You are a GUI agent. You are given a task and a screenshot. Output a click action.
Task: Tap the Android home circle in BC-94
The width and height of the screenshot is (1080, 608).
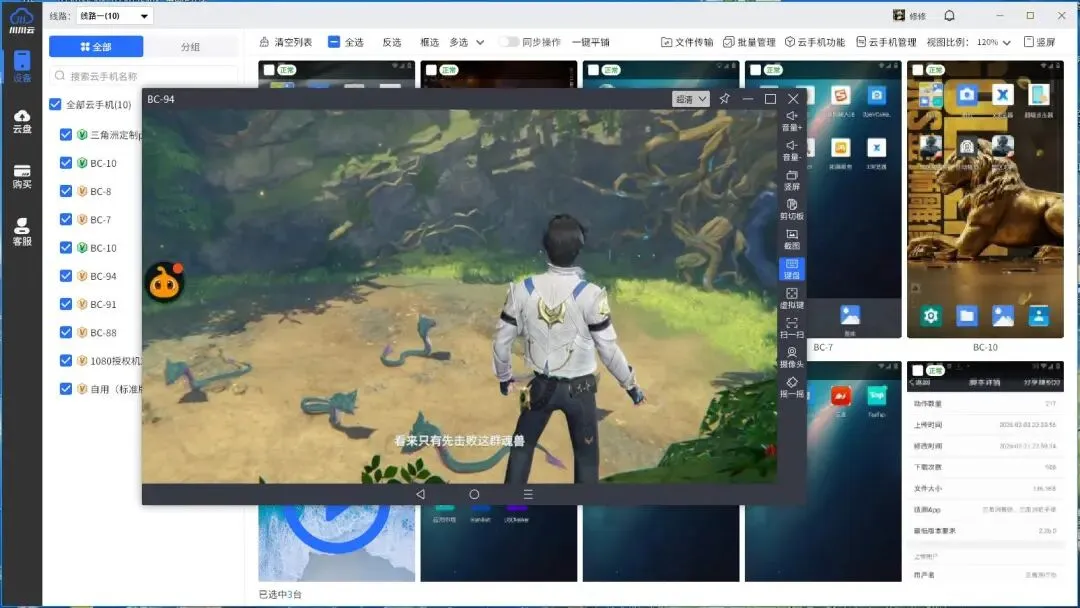[x=474, y=494]
